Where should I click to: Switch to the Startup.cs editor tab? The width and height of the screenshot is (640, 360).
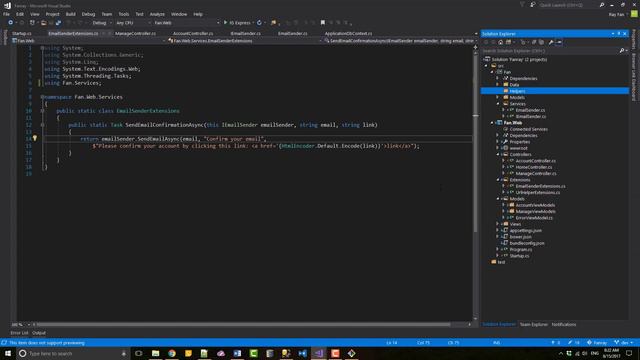[x=22, y=33]
